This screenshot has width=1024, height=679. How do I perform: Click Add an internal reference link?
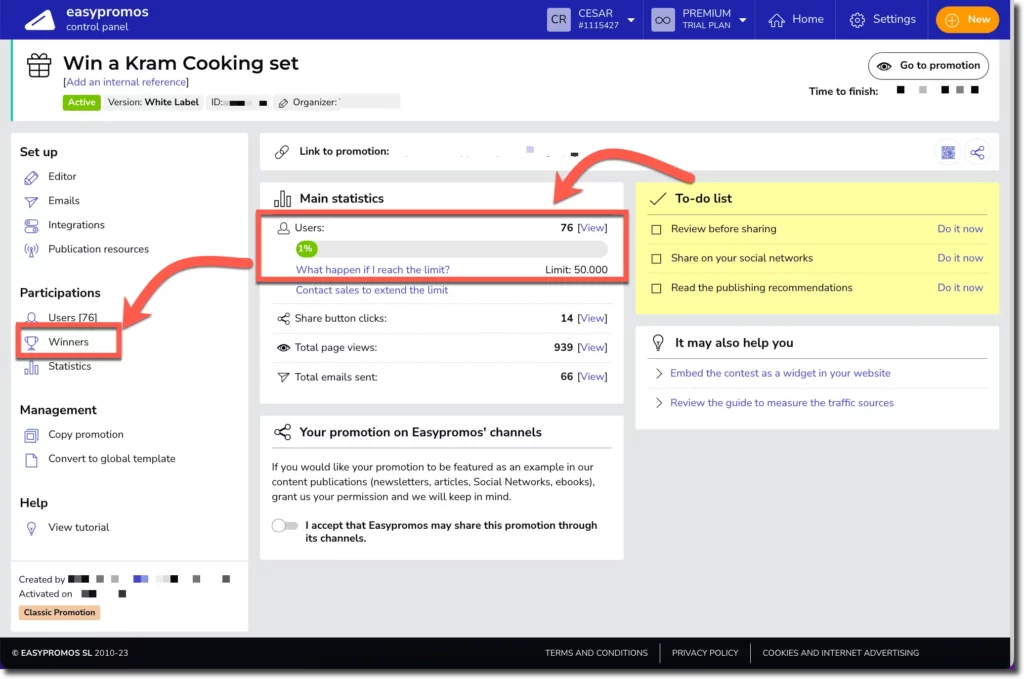pos(126,82)
